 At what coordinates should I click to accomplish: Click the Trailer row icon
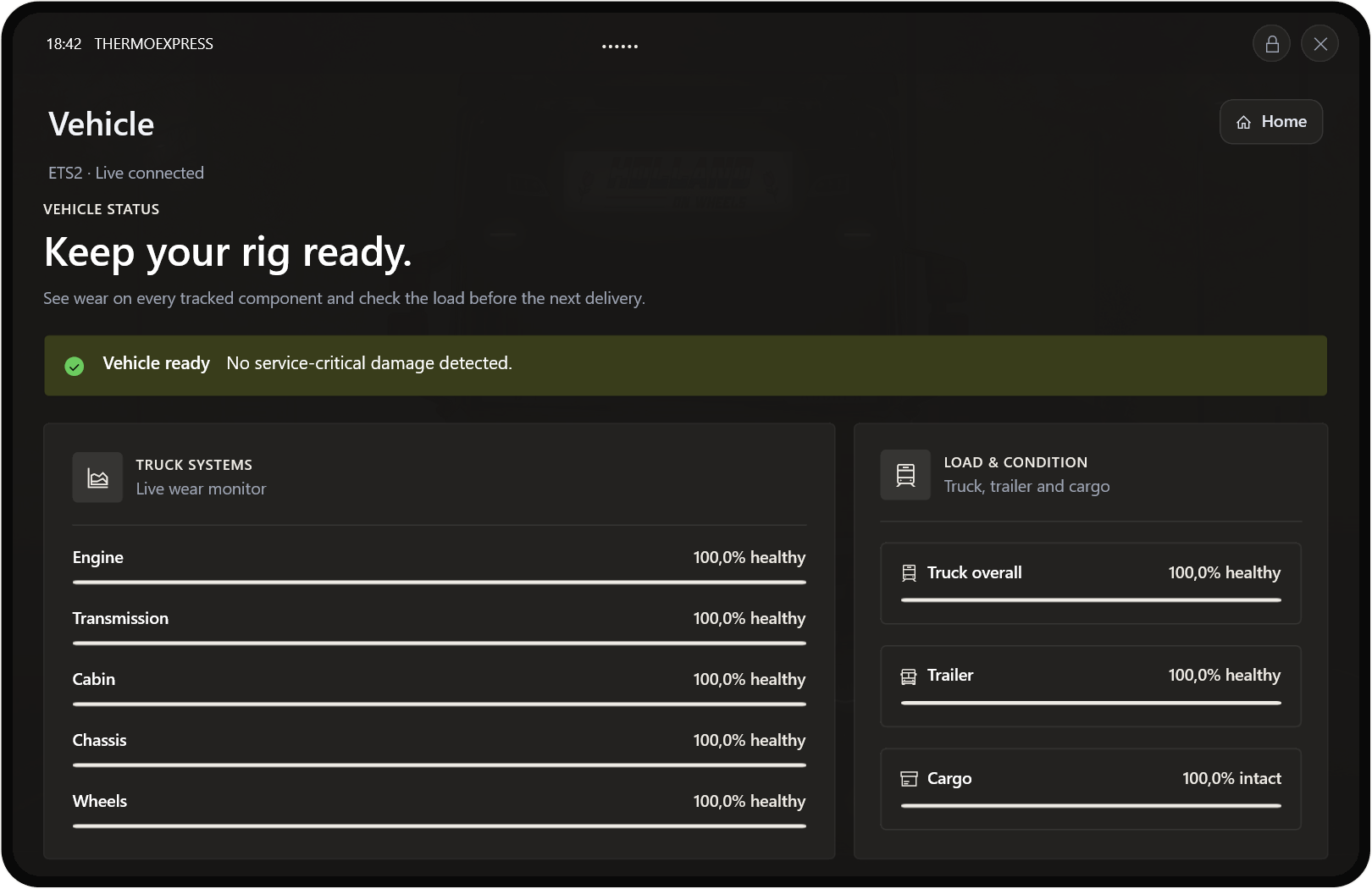909,676
